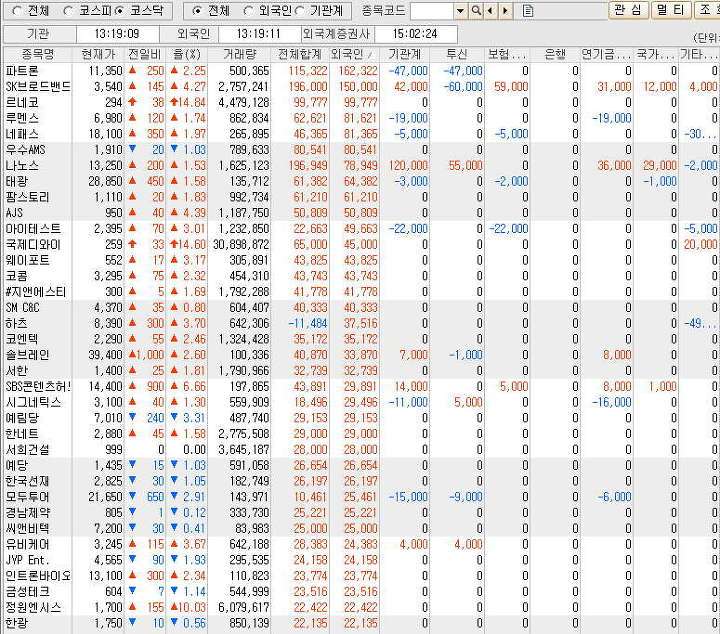The width and height of the screenshot is (720, 634).
Task: Select stock row 코엔텍
Action: [360, 339]
